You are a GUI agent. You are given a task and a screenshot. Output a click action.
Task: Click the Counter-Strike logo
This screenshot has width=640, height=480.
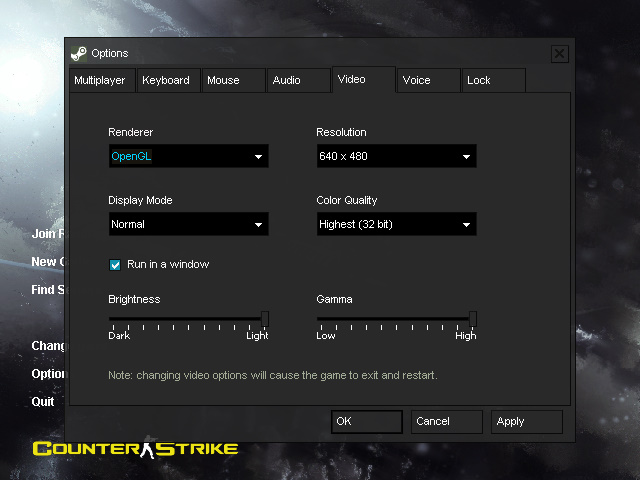pyautogui.click(x=135, y=448)
